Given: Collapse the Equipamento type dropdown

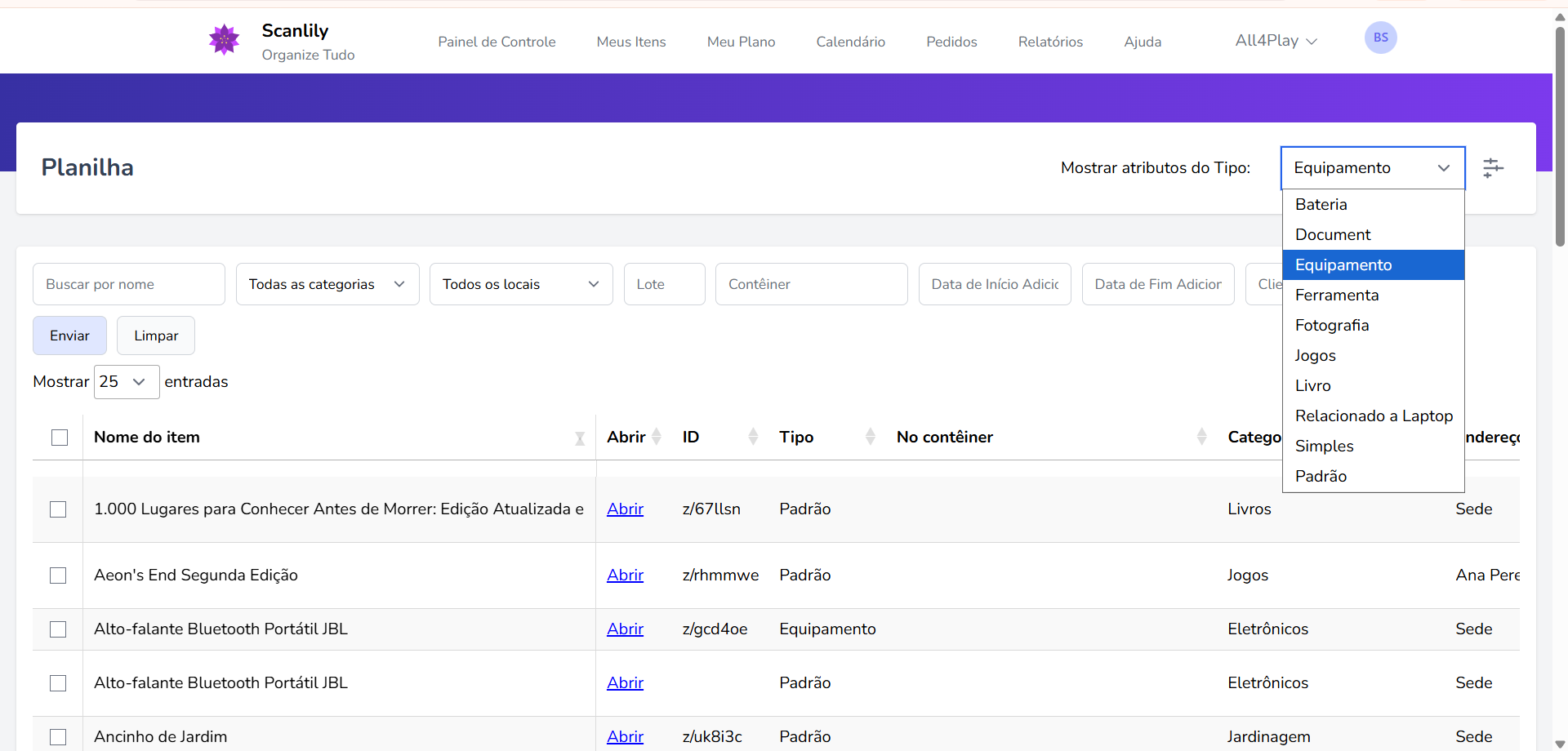Looking at the screenshot, I should pyautogui.click(x=1373, y=167).
